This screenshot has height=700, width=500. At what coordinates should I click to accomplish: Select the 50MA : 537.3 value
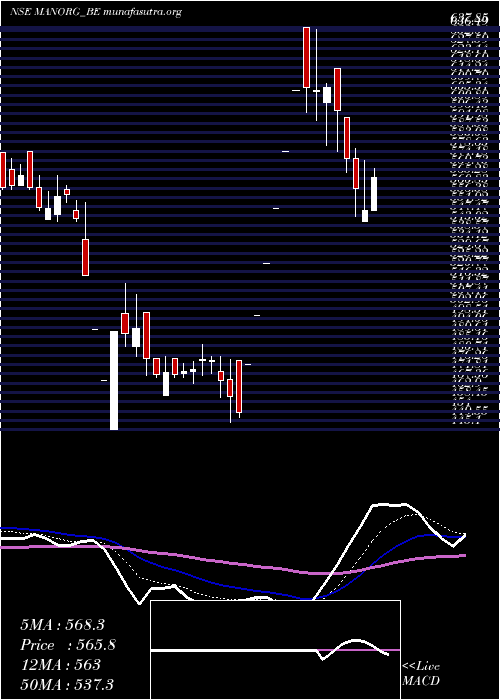[x=66, y=684]
